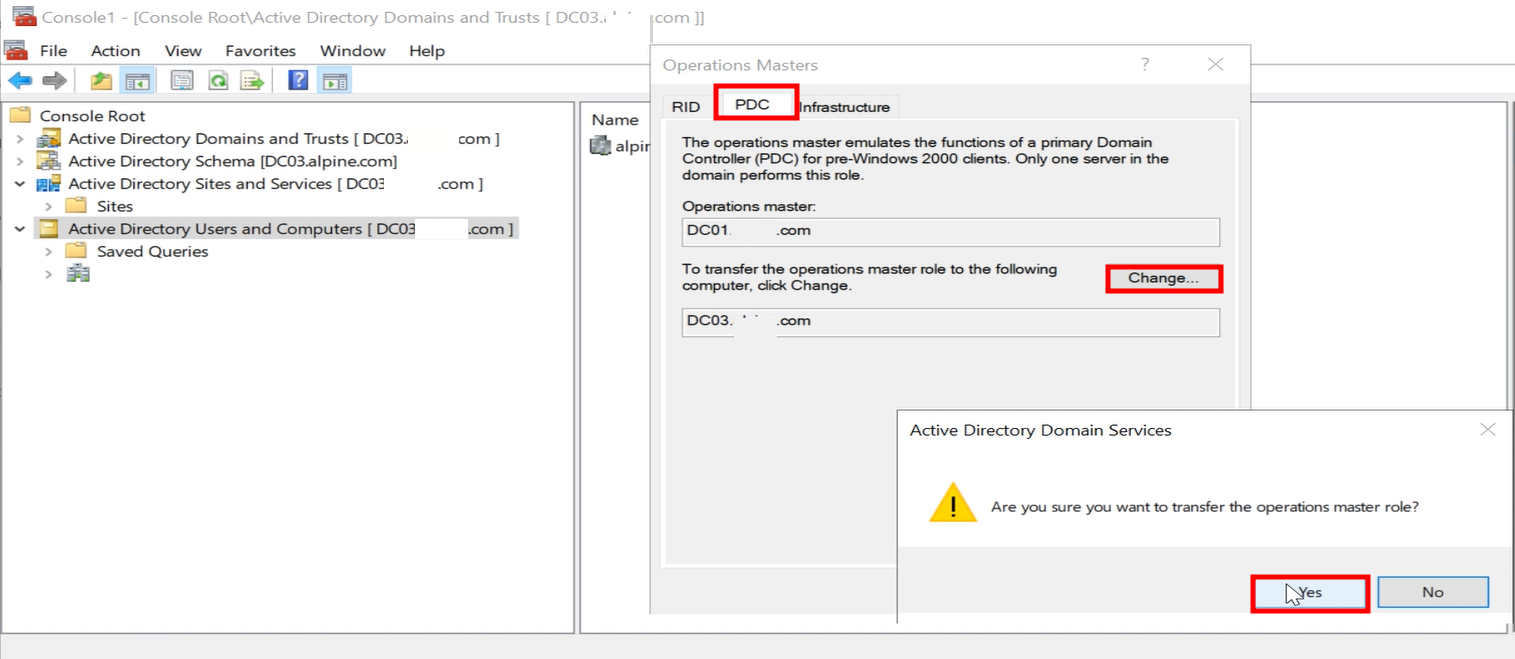Click the Sites folder icon
The image size is (1515, 659).
pyautogui.click(x=76, y=206)
